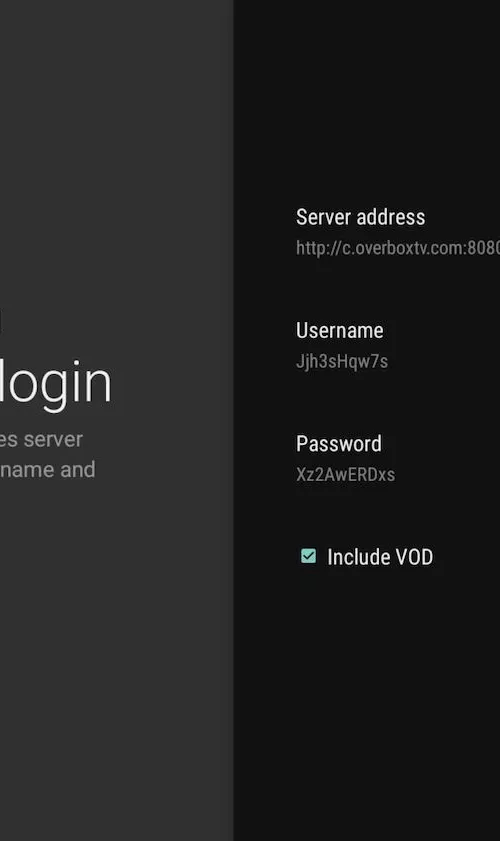
Task: Click the description line ending in 'name and'
Action: pyautogui.click(x=48, y=469)
